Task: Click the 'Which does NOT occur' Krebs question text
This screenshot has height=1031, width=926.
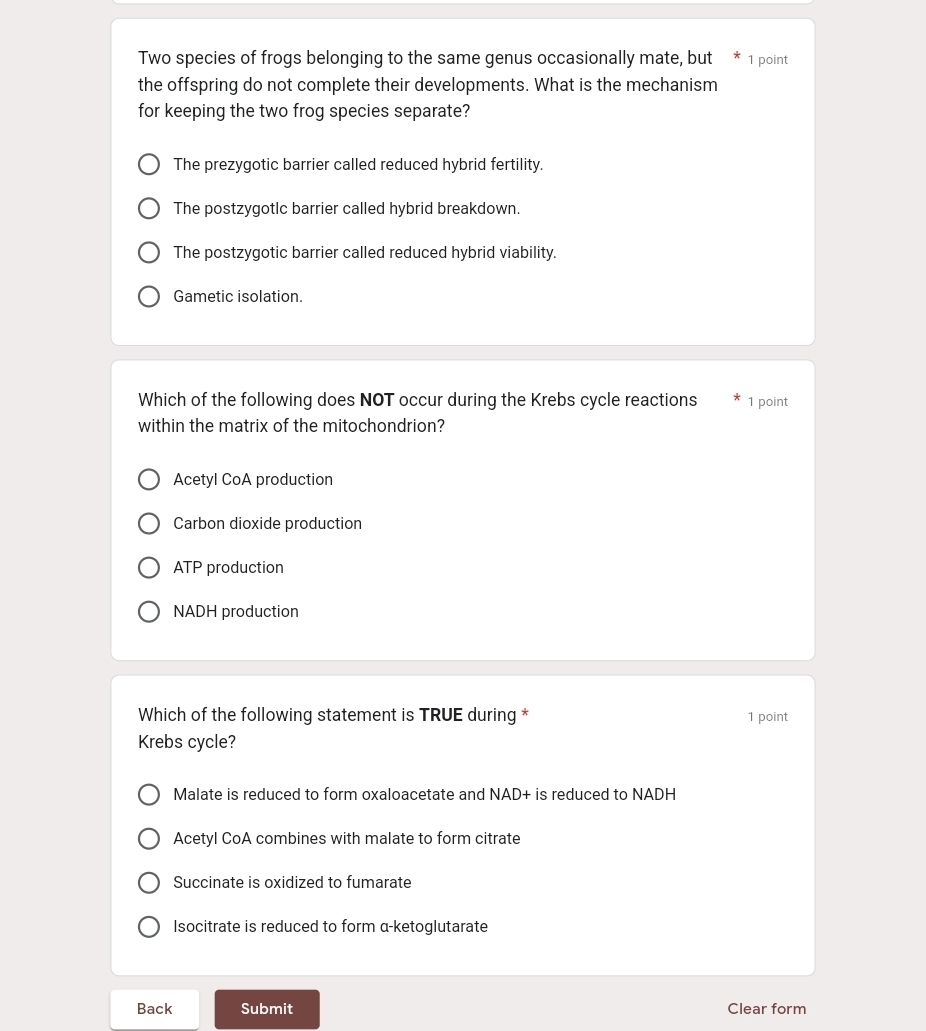Action: tap(417, 413)
